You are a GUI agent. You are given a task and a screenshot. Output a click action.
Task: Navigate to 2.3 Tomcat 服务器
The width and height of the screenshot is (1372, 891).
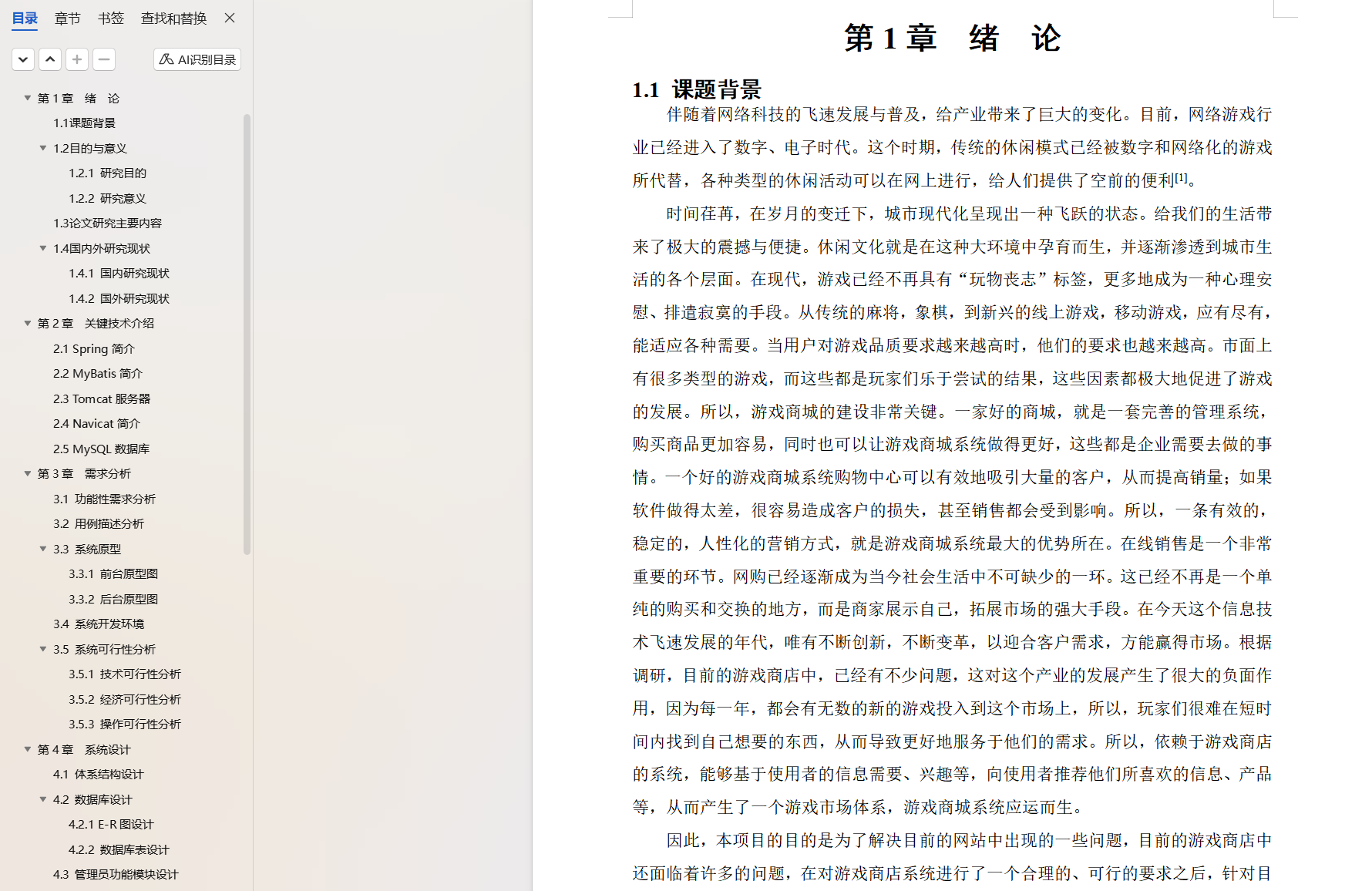[x=101, y=398]
